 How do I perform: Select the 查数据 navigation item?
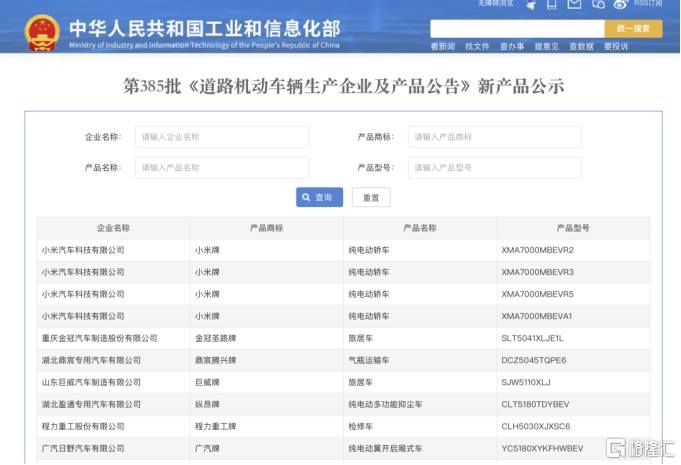[x=581, y=47]
